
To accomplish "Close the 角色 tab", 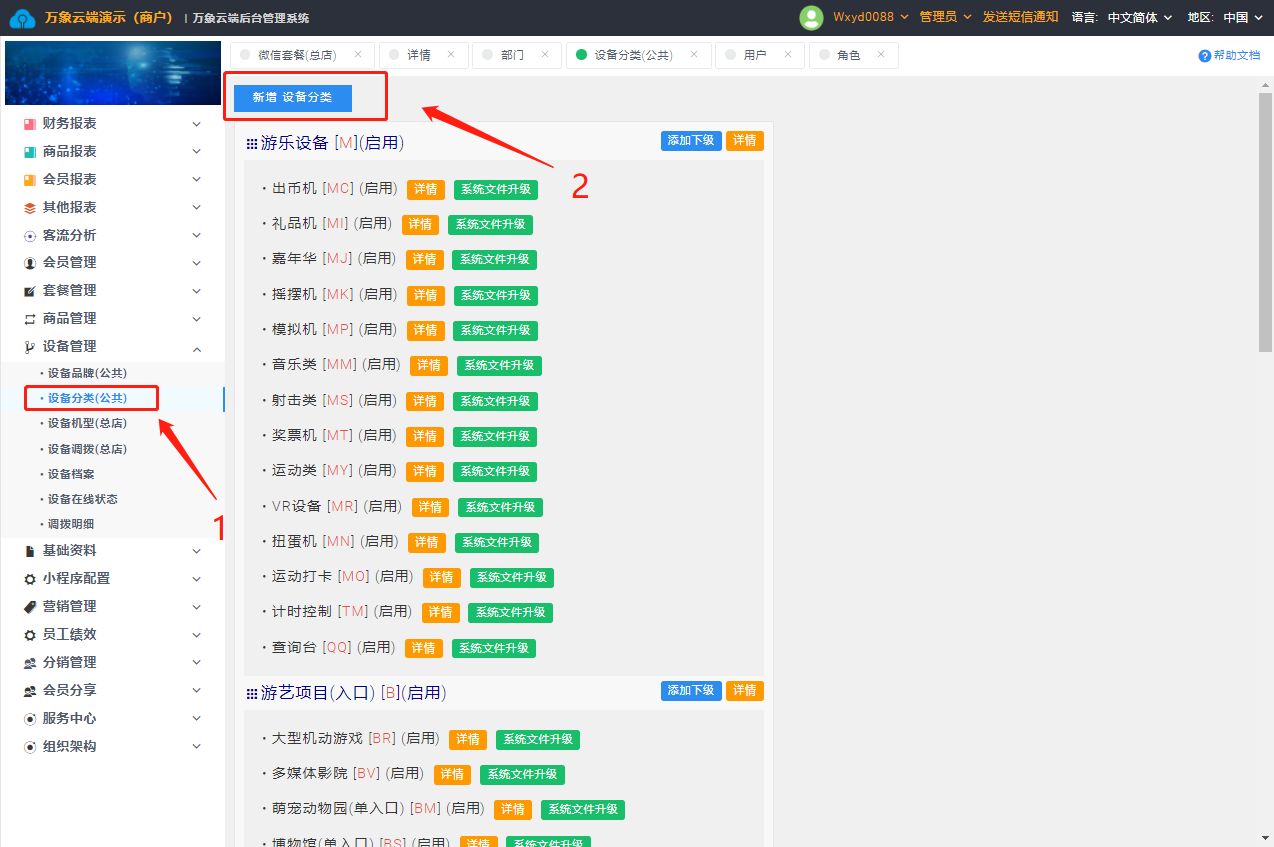I will pos(881,55).
